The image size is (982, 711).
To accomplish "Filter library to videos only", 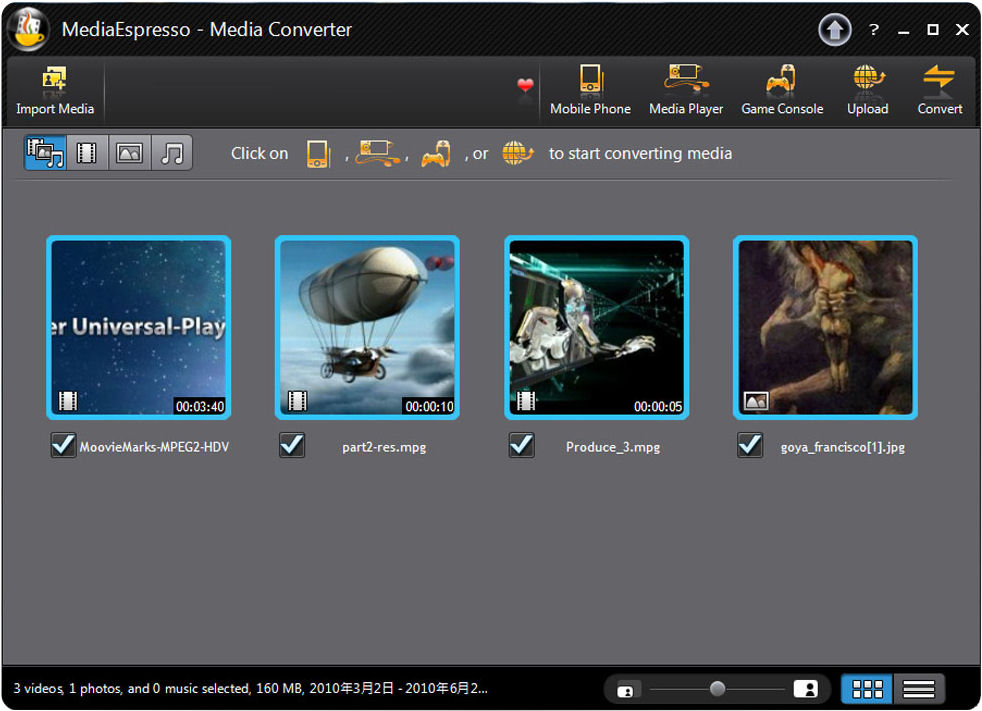I will 87,153.
